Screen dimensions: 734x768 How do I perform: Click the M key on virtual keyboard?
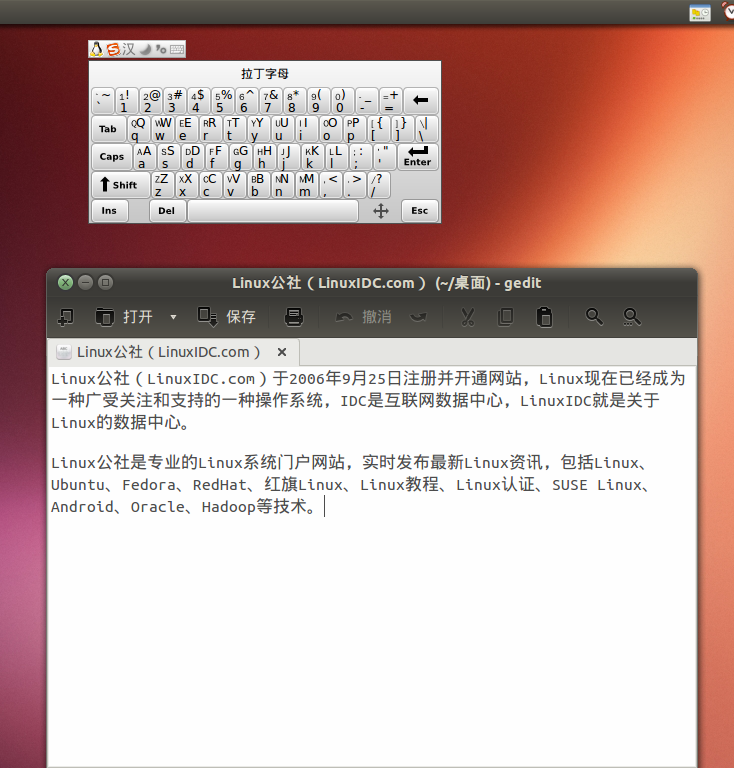pyautogui.click(x=307, y=185)
